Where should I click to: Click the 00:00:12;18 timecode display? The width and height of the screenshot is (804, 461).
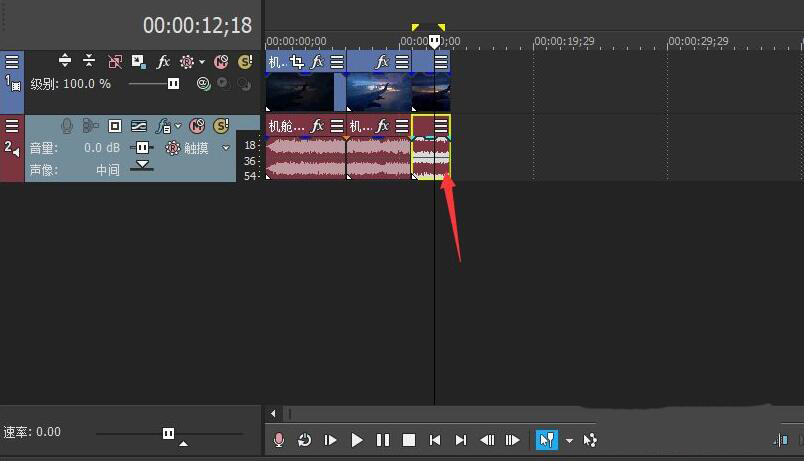click(197, 25)
